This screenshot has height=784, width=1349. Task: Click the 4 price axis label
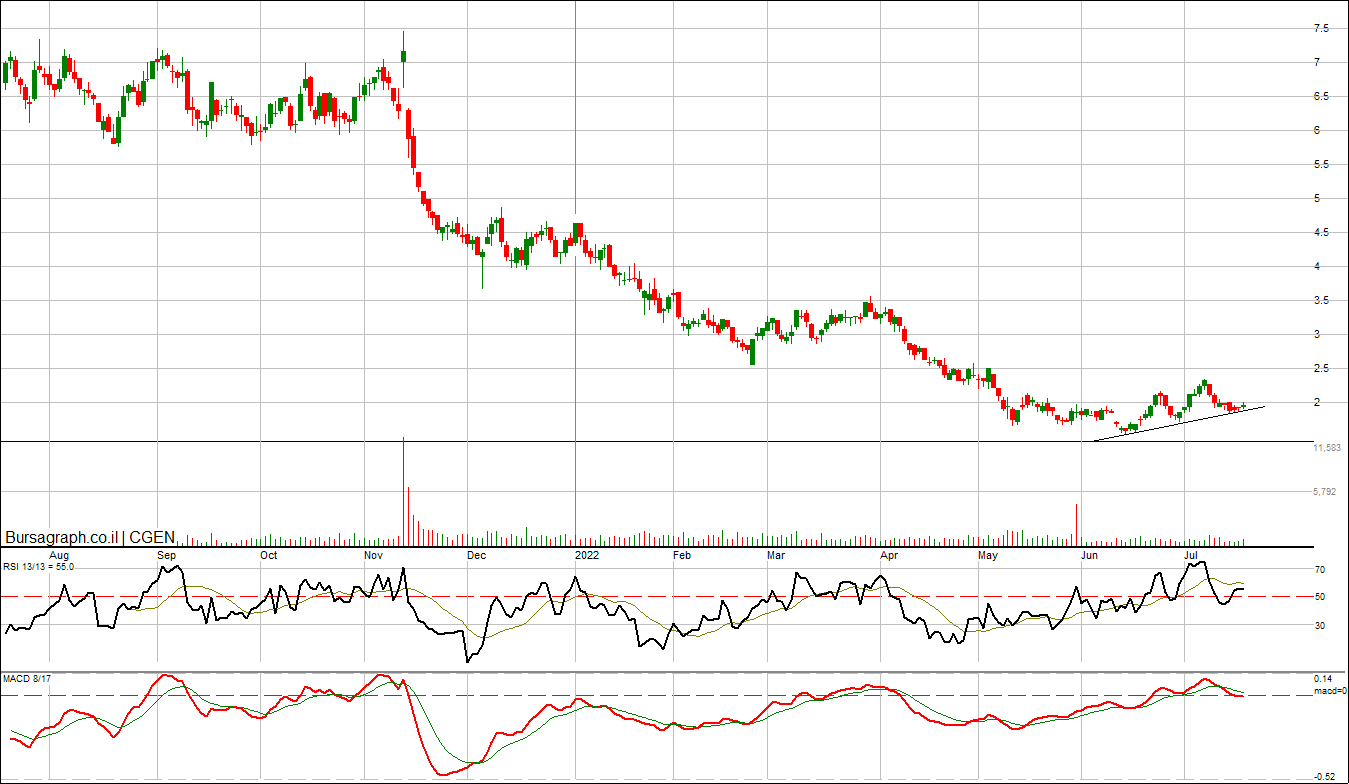[x=1317, y=267]
